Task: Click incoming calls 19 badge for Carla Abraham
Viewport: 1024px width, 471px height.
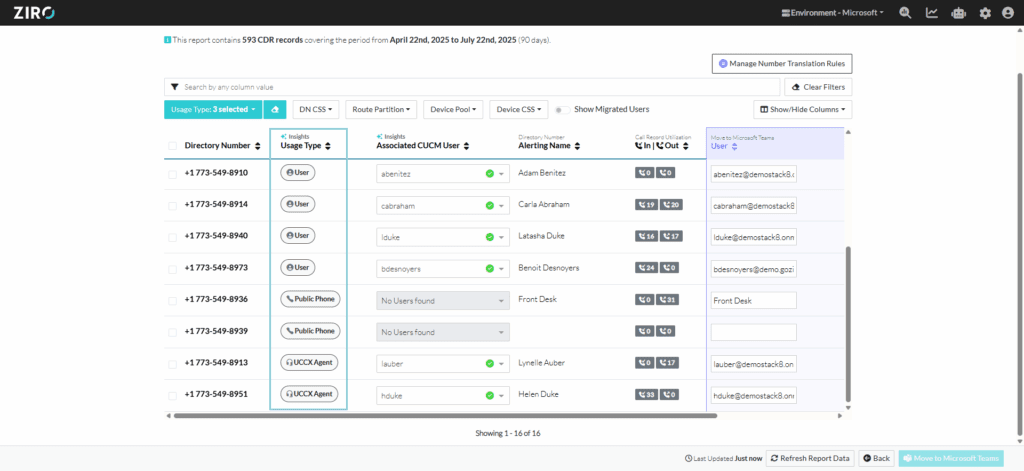Action: pyautogui.click(x=647, y=204)
